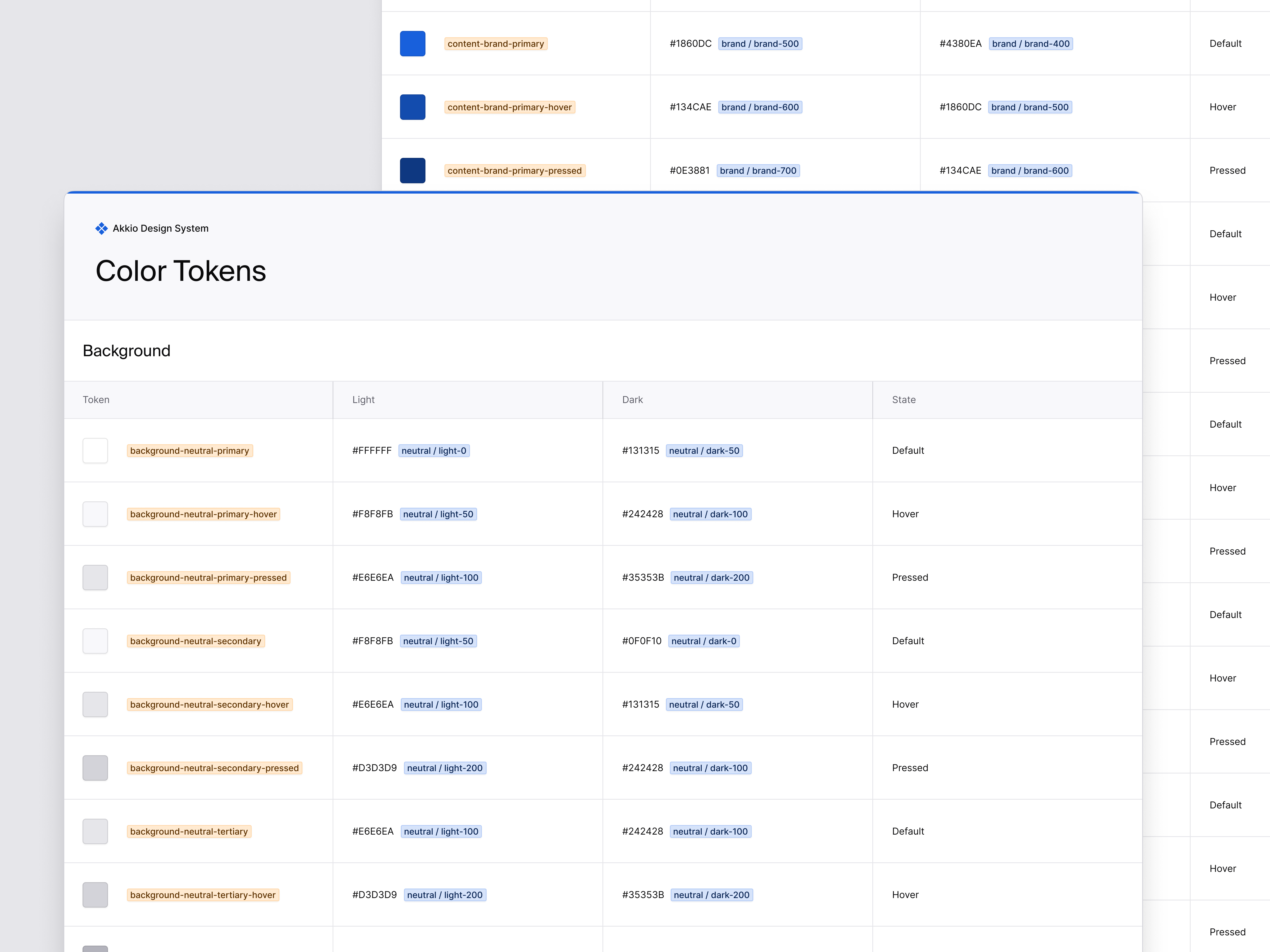The width and height of the screenshot is (1270, 952).
Task: Click the background-neutral-tertiary-hover swatch
Action: [x=95, y=895]
